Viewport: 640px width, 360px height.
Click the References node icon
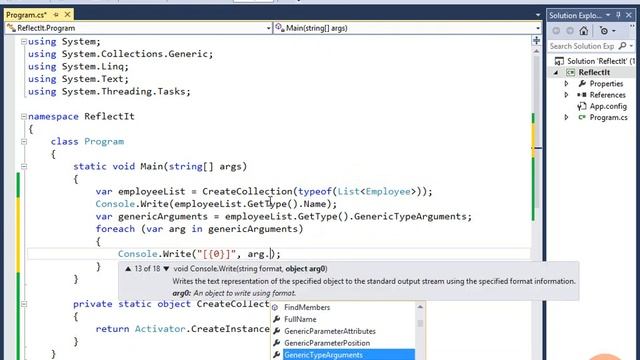click(582, 95)
